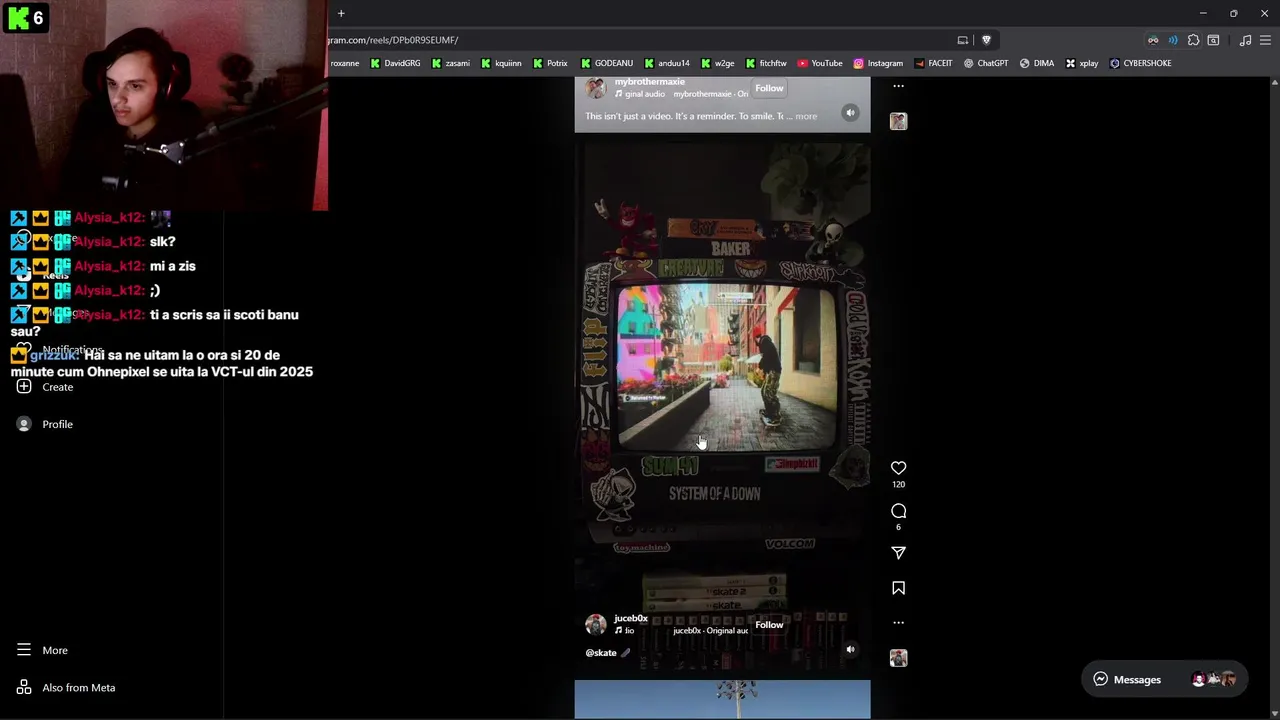
Task: Open Brave Shields lion icon
Action: click(x=986, y=40)
